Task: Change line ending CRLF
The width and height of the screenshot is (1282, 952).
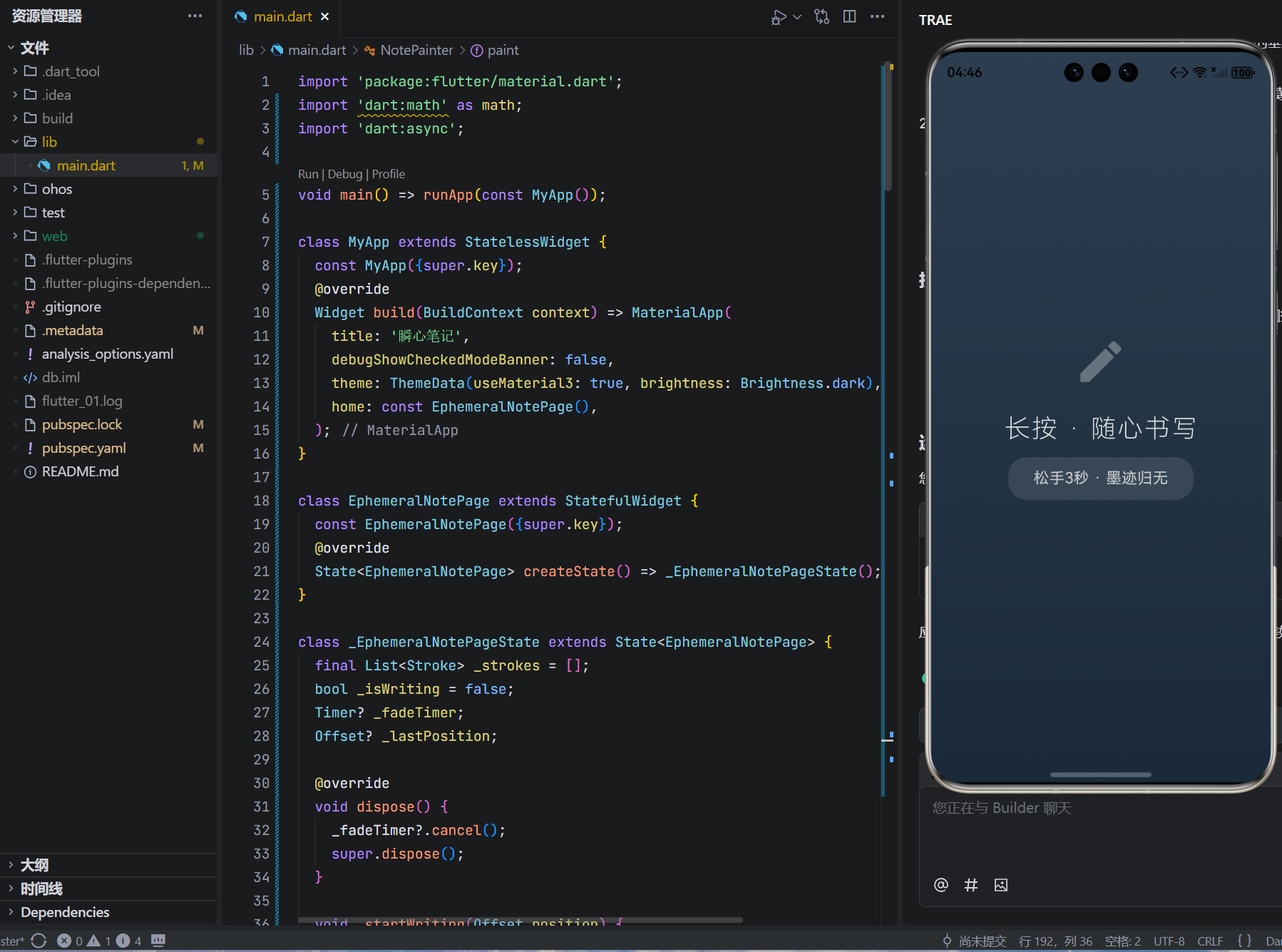Action: [x=1210, y=941]
